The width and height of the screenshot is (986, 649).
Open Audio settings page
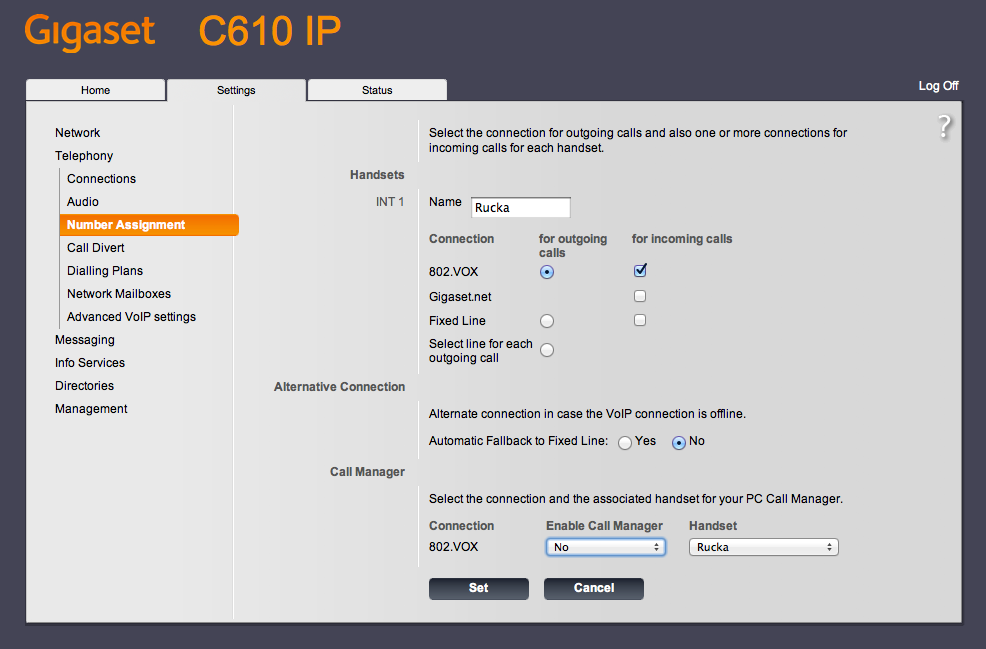83,202
